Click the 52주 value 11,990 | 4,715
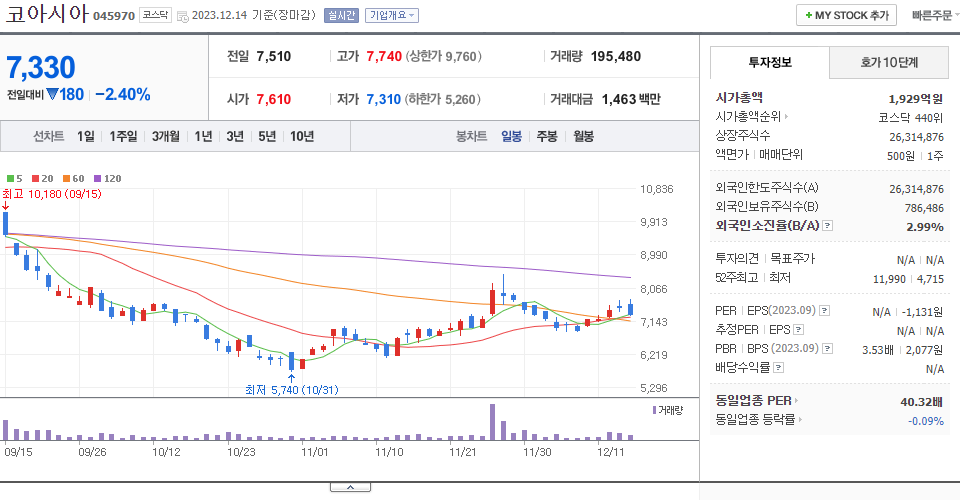 908,278
